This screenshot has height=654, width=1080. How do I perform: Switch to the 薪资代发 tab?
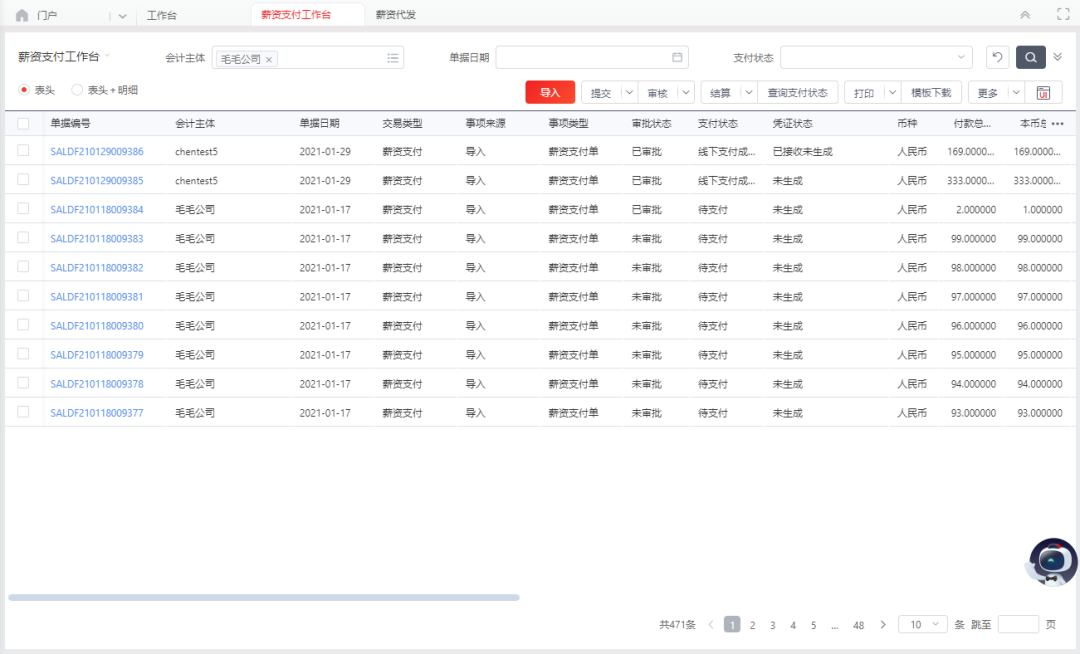[394, 14]
